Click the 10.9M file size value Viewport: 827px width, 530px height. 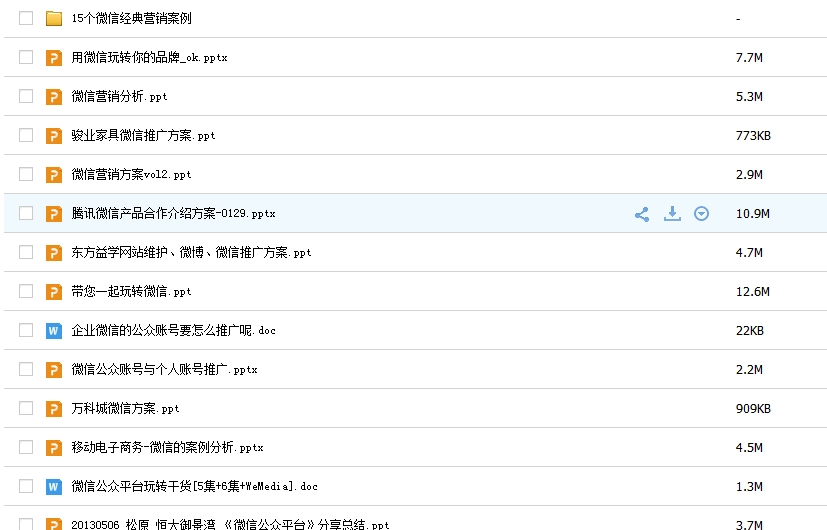[753, 214]
